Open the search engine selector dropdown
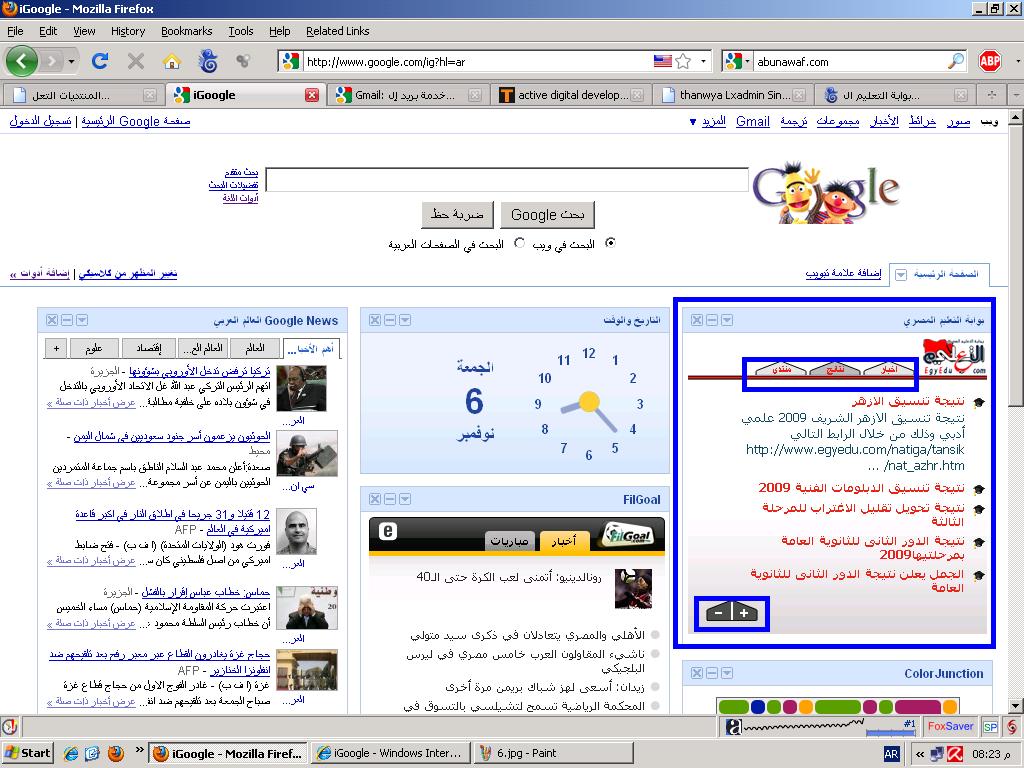Image resolution: width=1024 pixels, height=768 pixels. (748, 61)
